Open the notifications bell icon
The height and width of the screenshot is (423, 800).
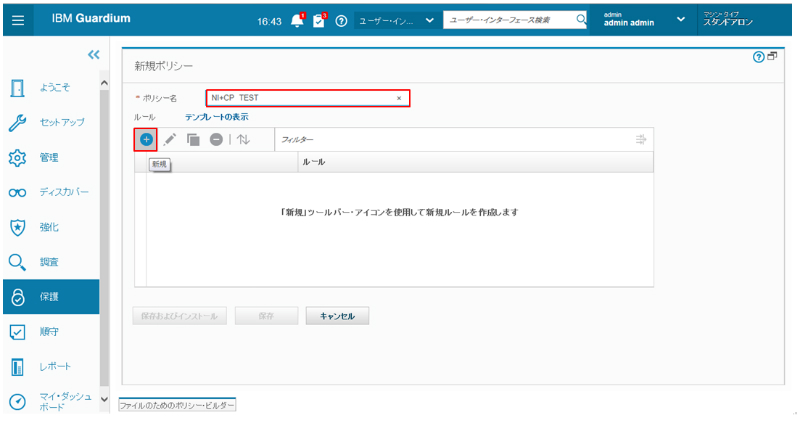coord(297,21)
